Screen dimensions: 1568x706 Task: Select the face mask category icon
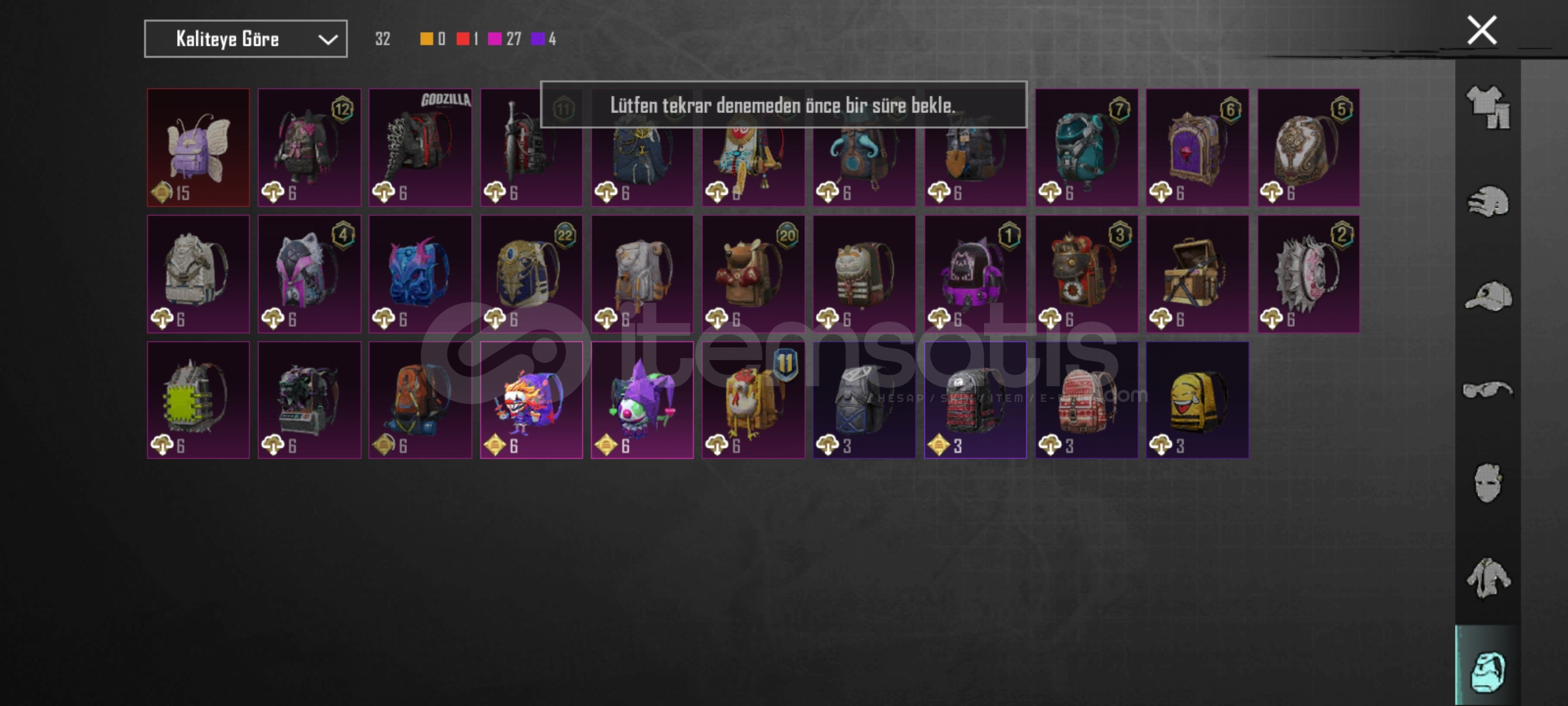tap(1488, 483)
